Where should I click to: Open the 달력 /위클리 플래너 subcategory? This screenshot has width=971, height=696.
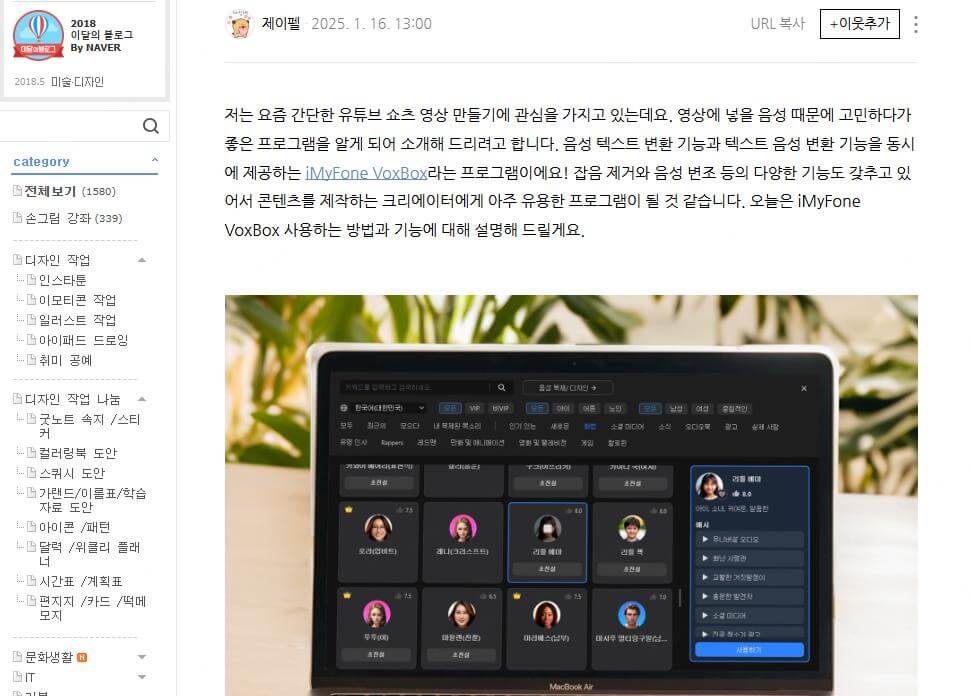(x=90, y=554)
